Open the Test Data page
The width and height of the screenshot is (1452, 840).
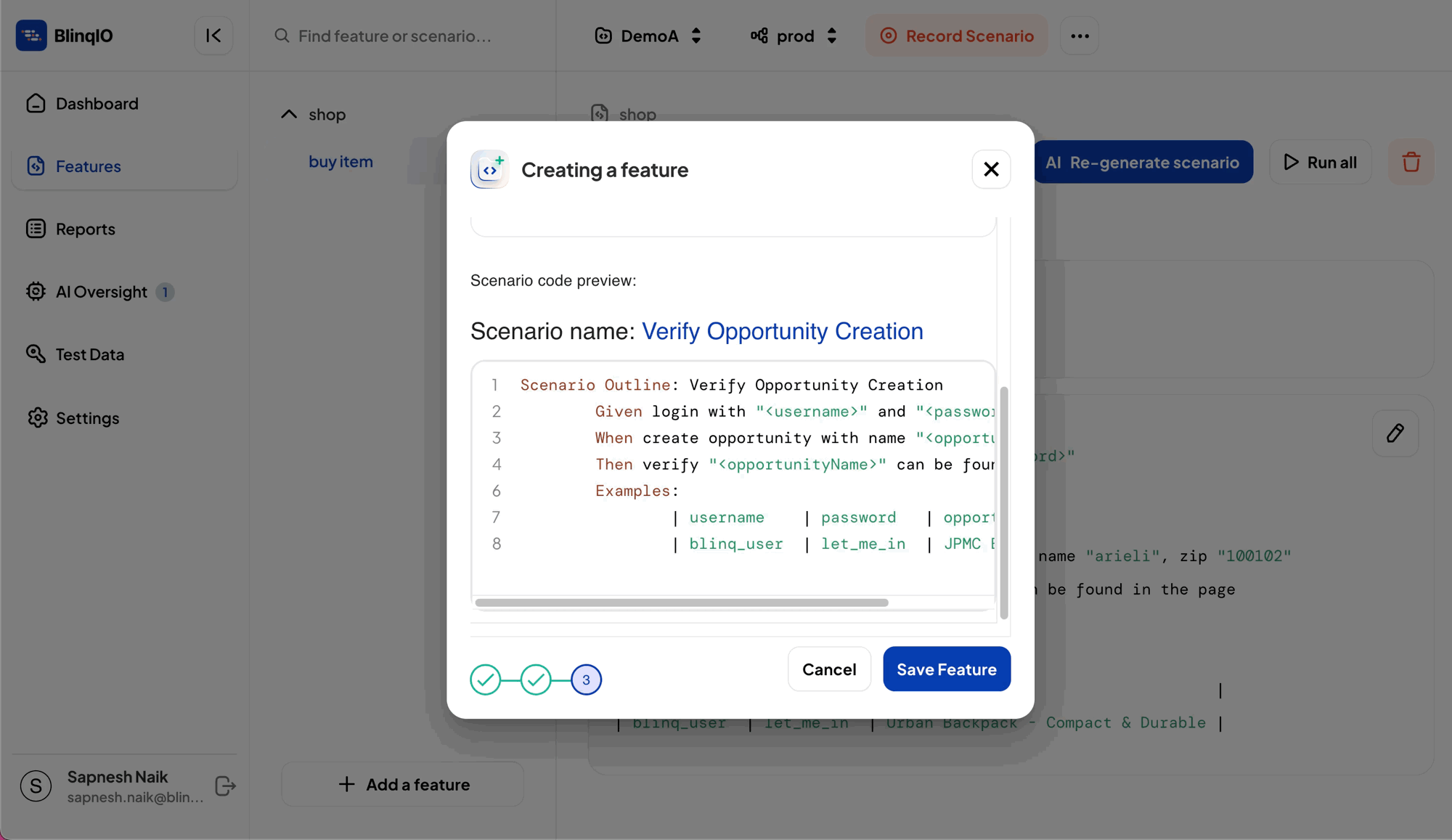(125, 354)
